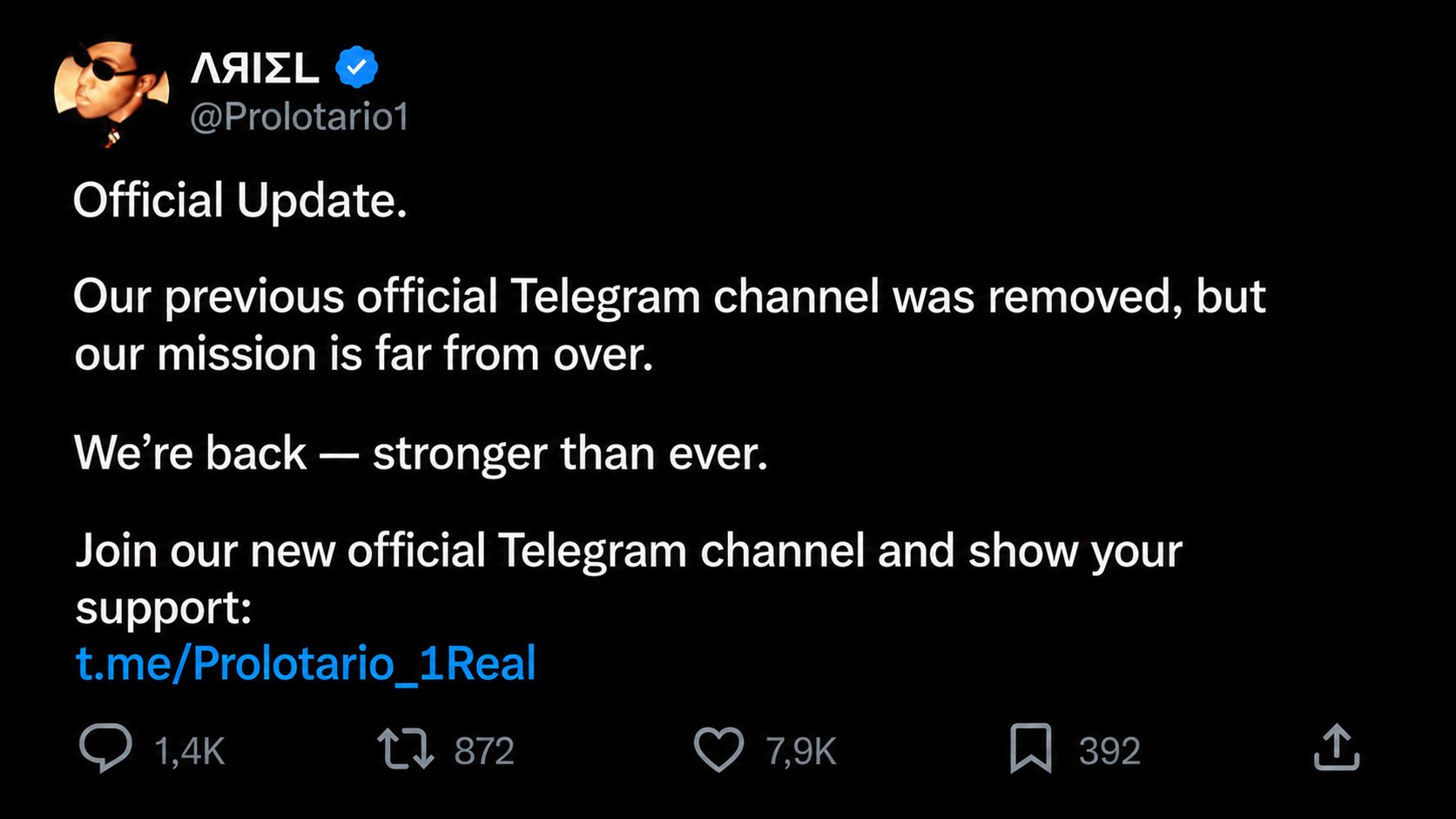Click the 'Official Update.' text line
The width and height of the screenshot is (1456, 819).
point(240,201)
